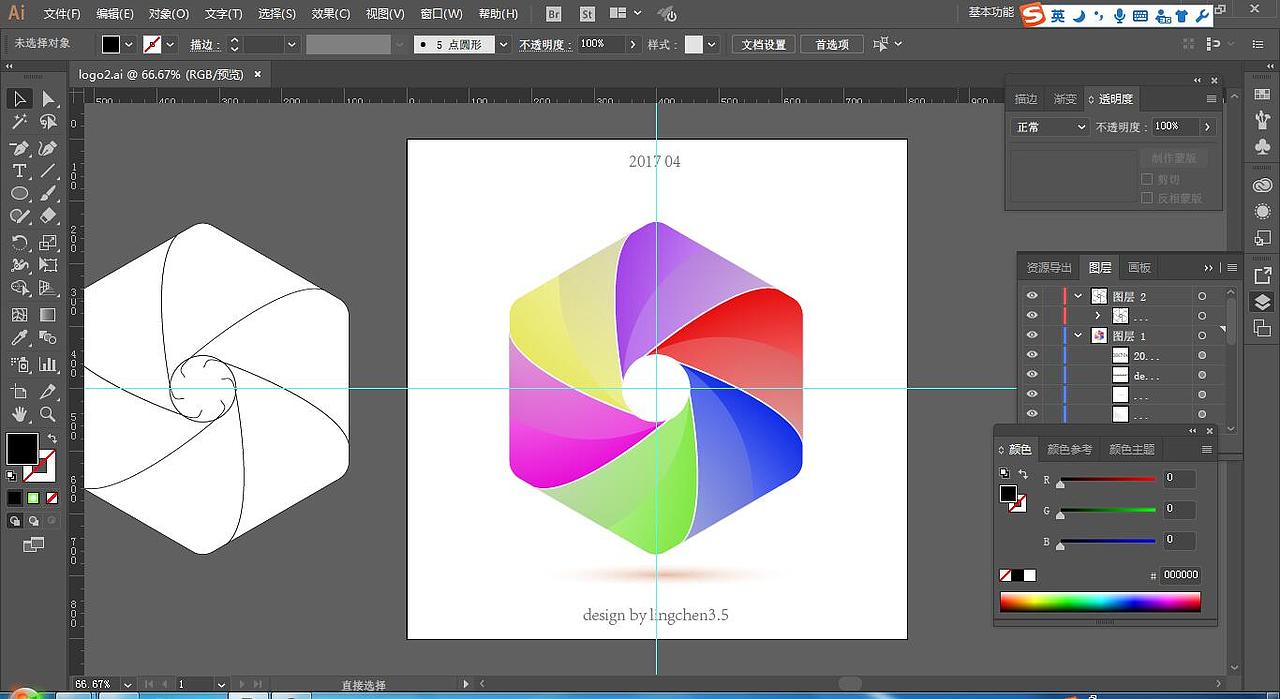This screenshot has height=699, width=1280.
Task: Select the Rotate tool
Action: point(19,242)
